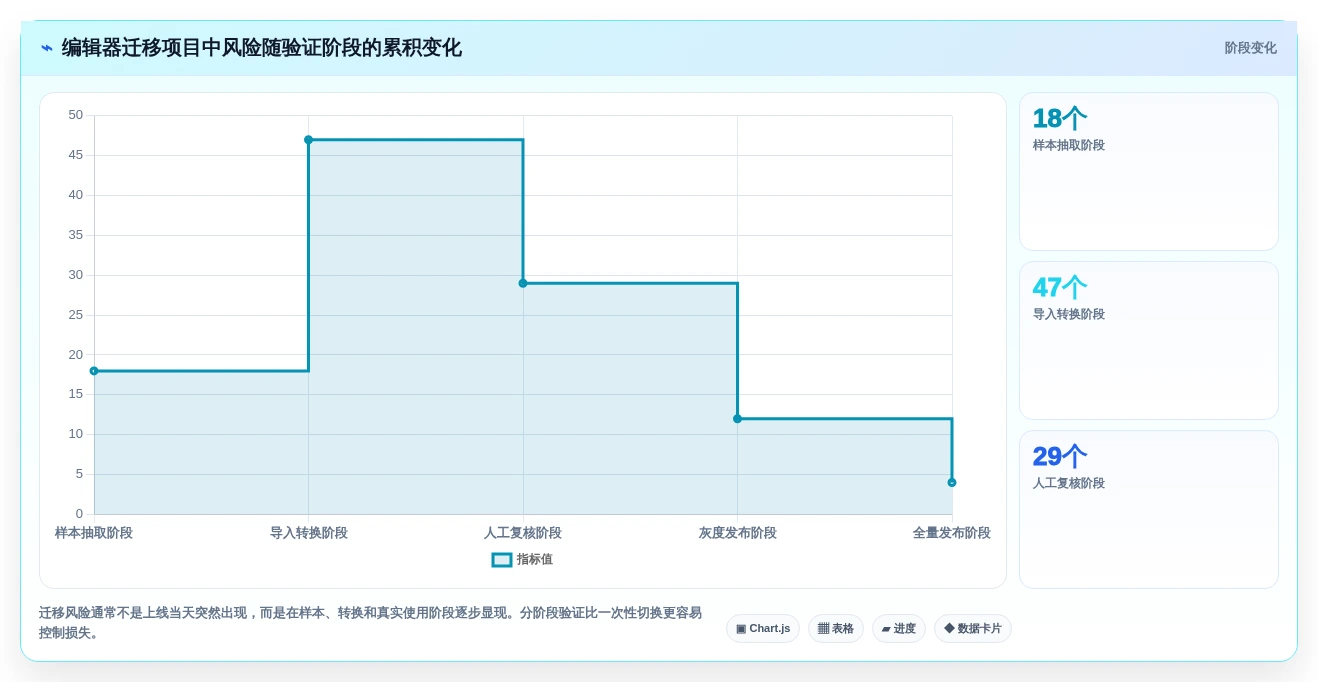The width and height of the screenshot is (1318, 682).
Task: Click the 阶段变化 label in header
Action: point(1250,48)
